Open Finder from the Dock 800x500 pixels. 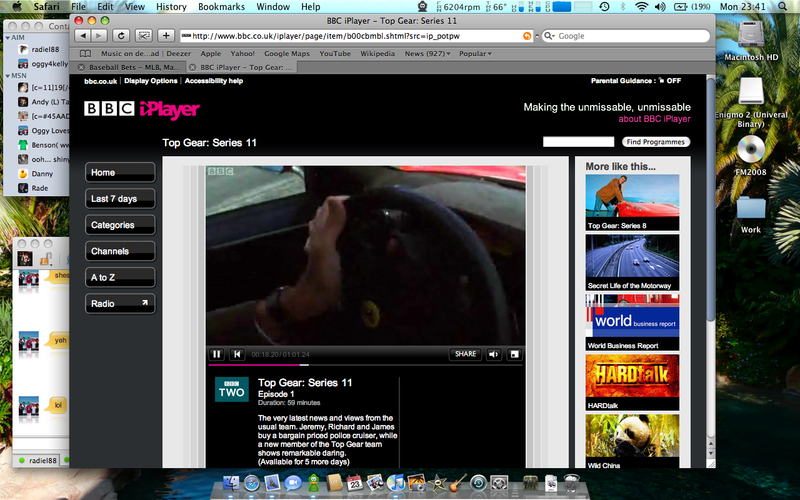[231, 482]
